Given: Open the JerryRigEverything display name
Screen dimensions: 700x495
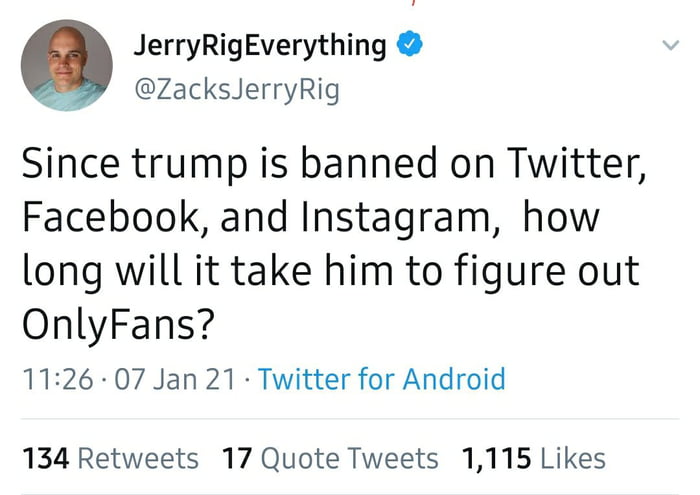Looking at the screenshot, I should click(x=260, y=46).
